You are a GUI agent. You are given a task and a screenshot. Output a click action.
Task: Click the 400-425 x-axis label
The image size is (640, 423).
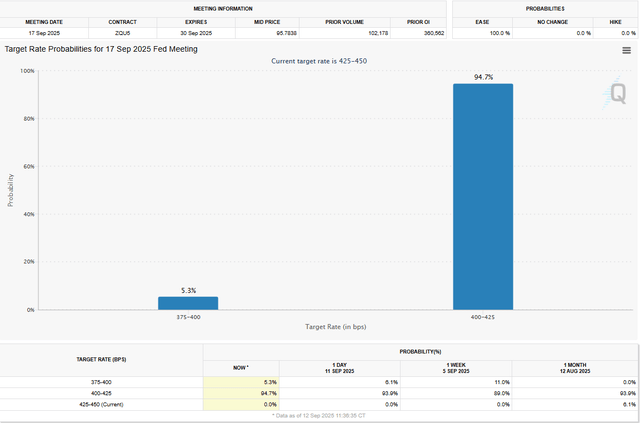(x=483, y=317)
